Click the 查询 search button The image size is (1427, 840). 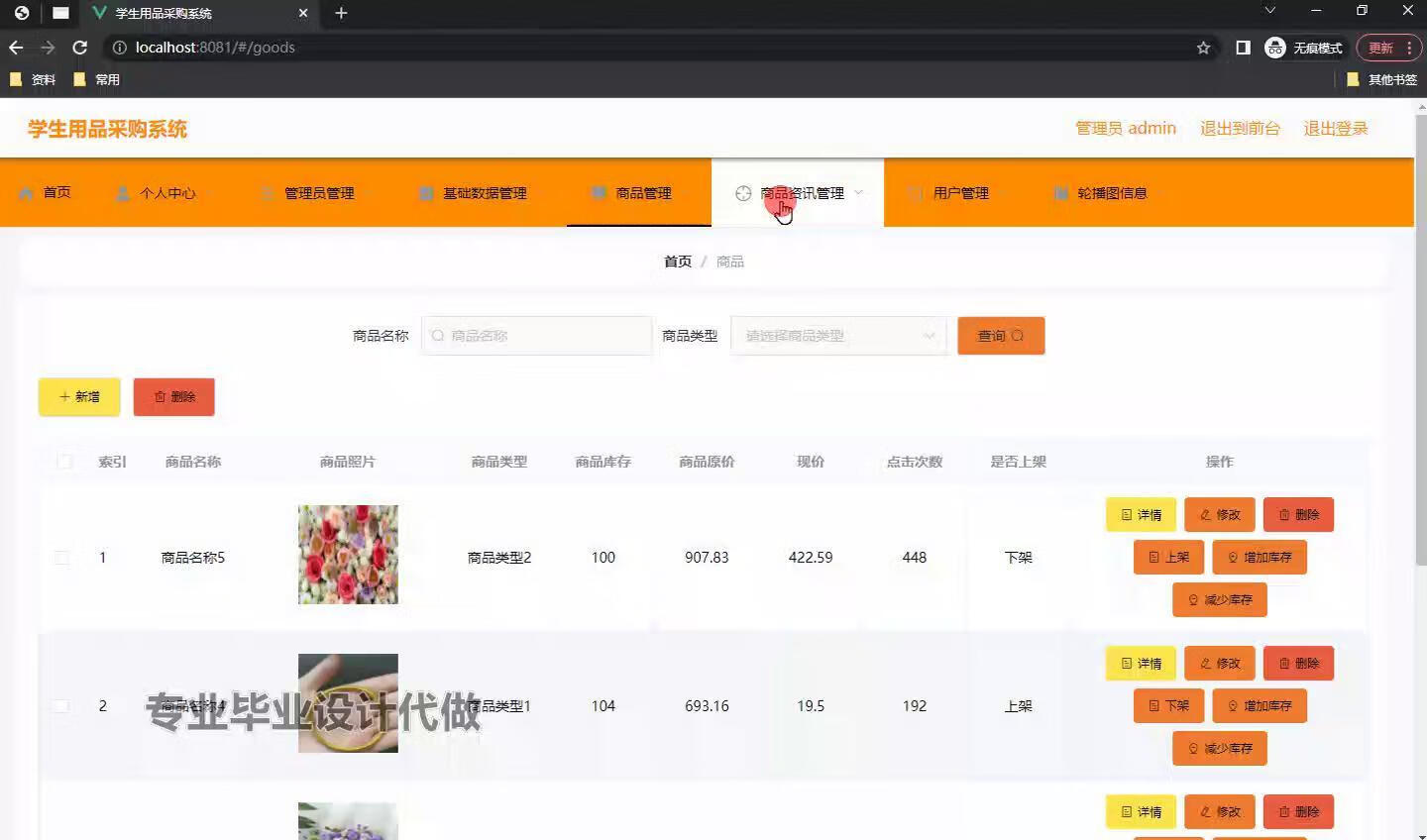[x=1001, y=336]
